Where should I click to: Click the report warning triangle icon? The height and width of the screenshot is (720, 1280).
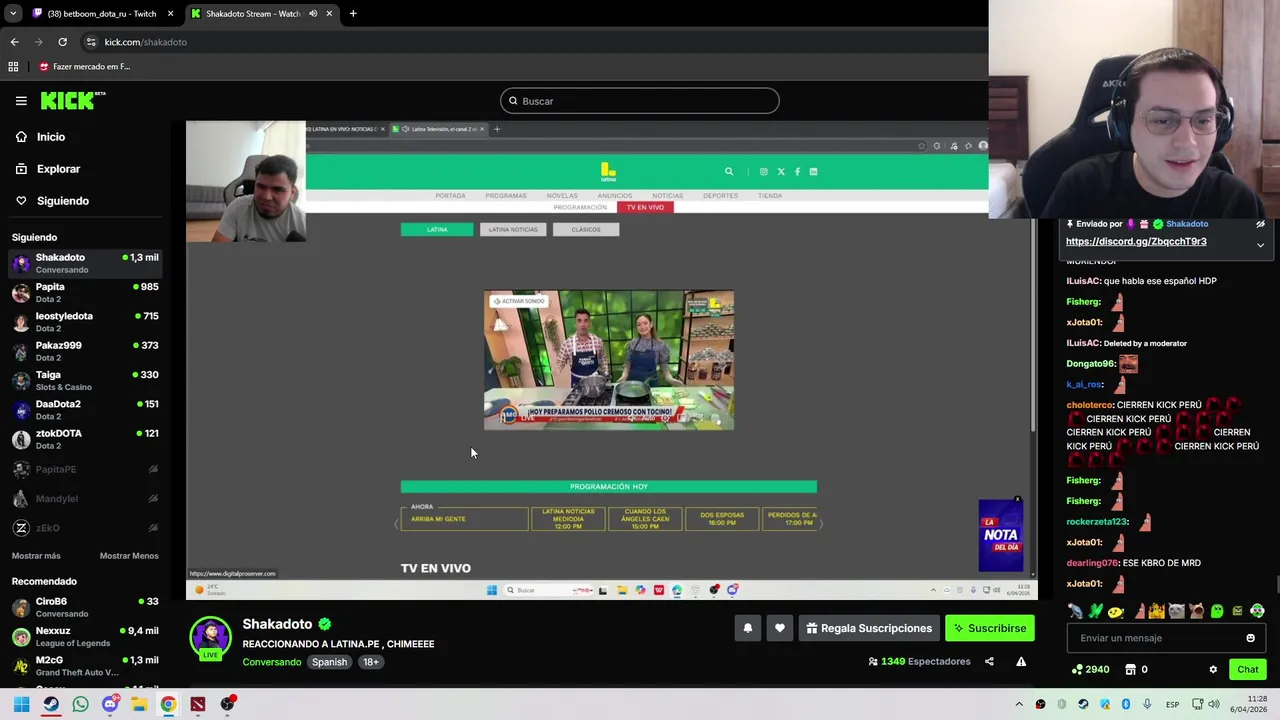pyautogui.click(x=1021, y=661)
